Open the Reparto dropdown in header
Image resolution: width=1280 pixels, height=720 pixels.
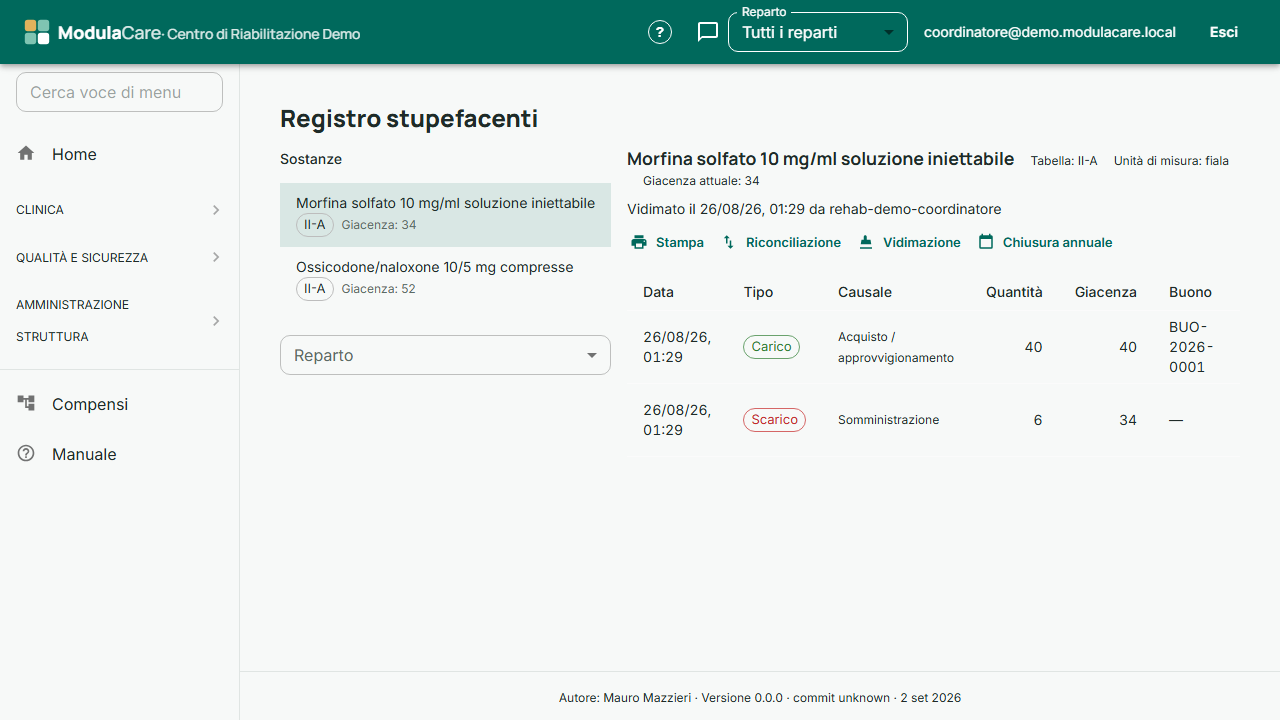click(x=818, y=32)
